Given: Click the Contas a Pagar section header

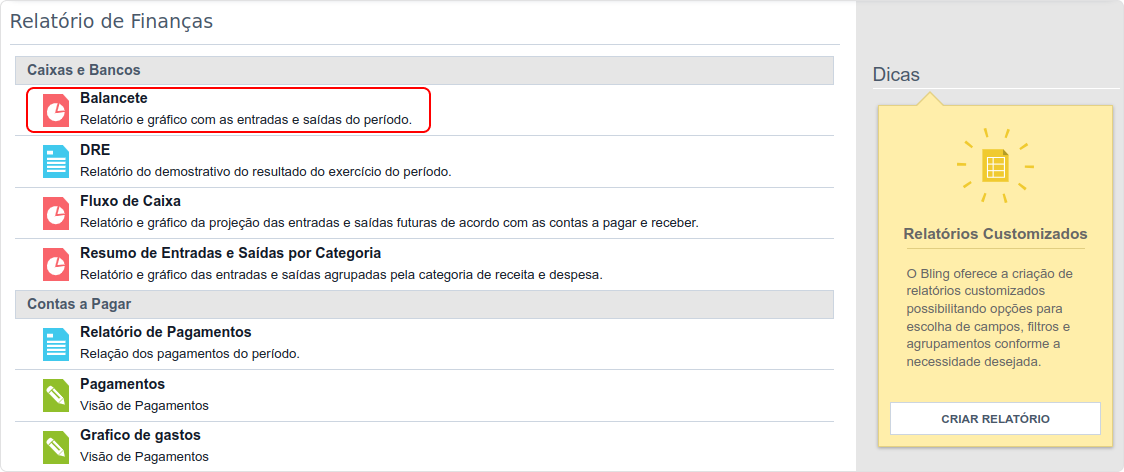Looking at the screenshot, I should [x=424, y=304].
